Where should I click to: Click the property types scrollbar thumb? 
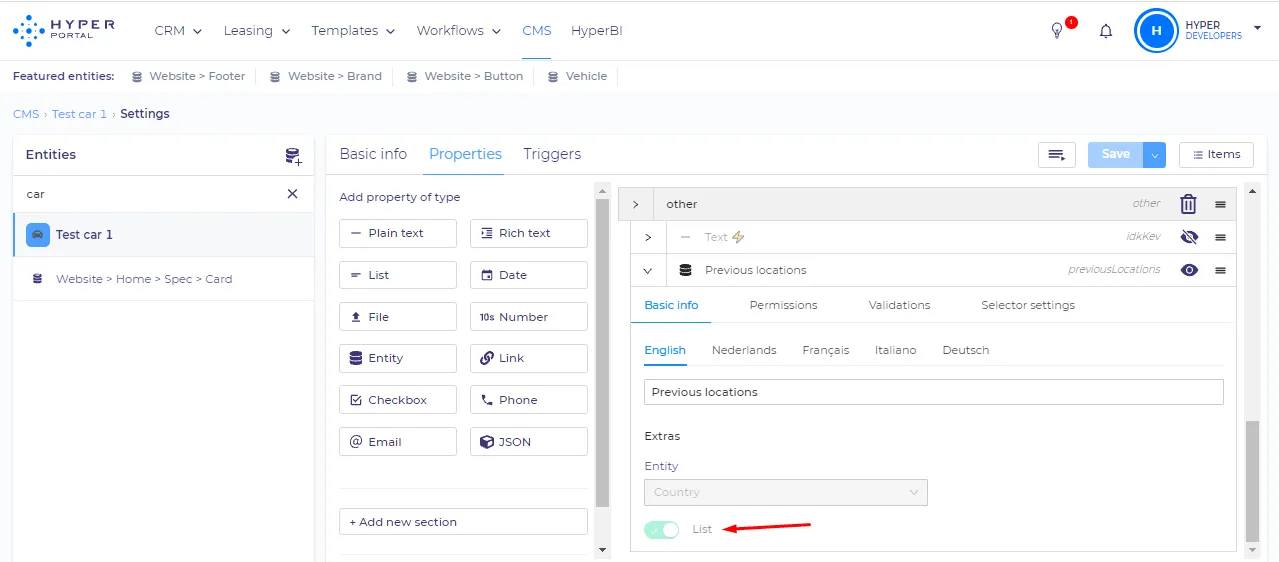pos(602,352)
